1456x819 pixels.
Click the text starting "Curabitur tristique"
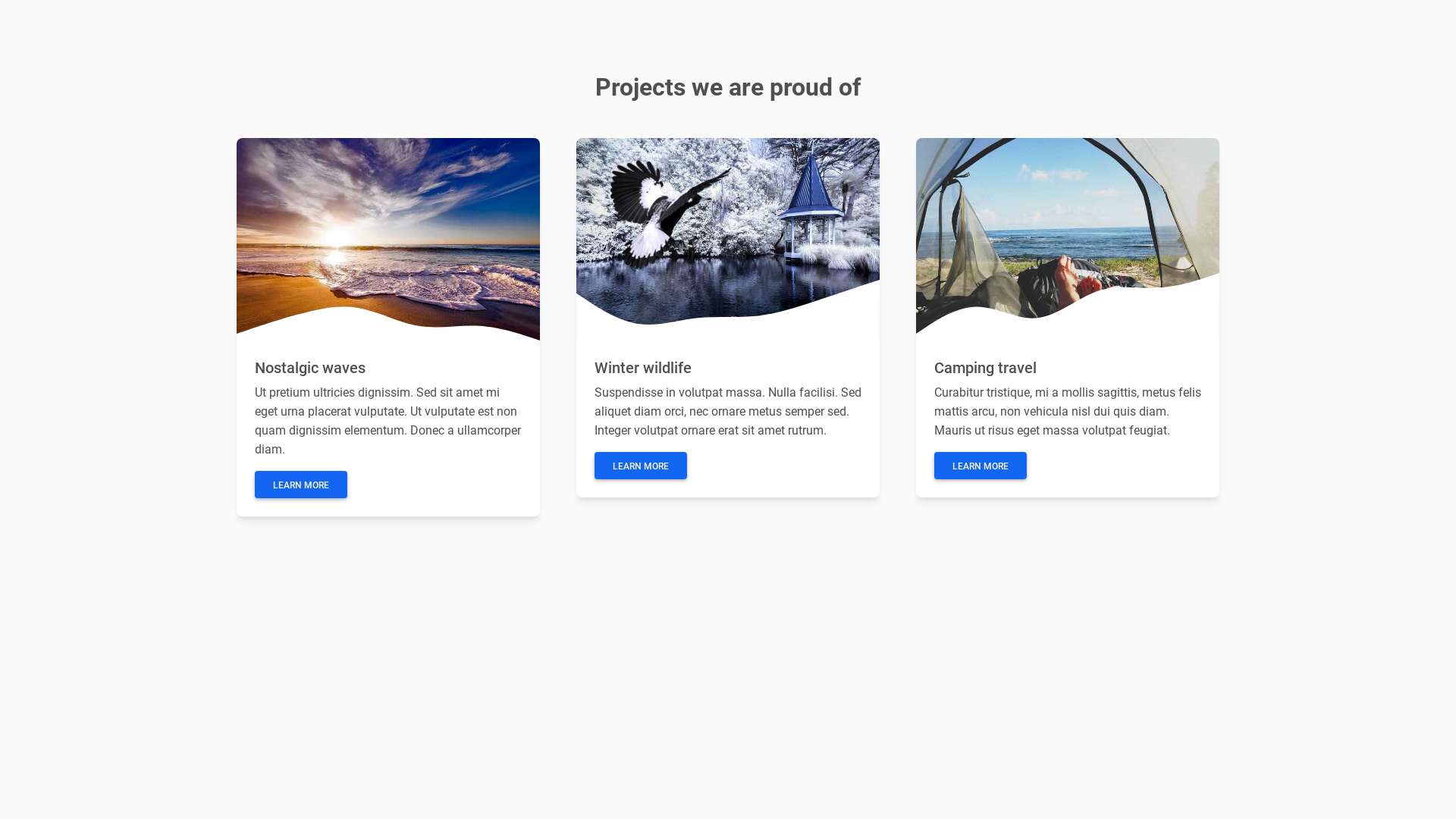1067,412
